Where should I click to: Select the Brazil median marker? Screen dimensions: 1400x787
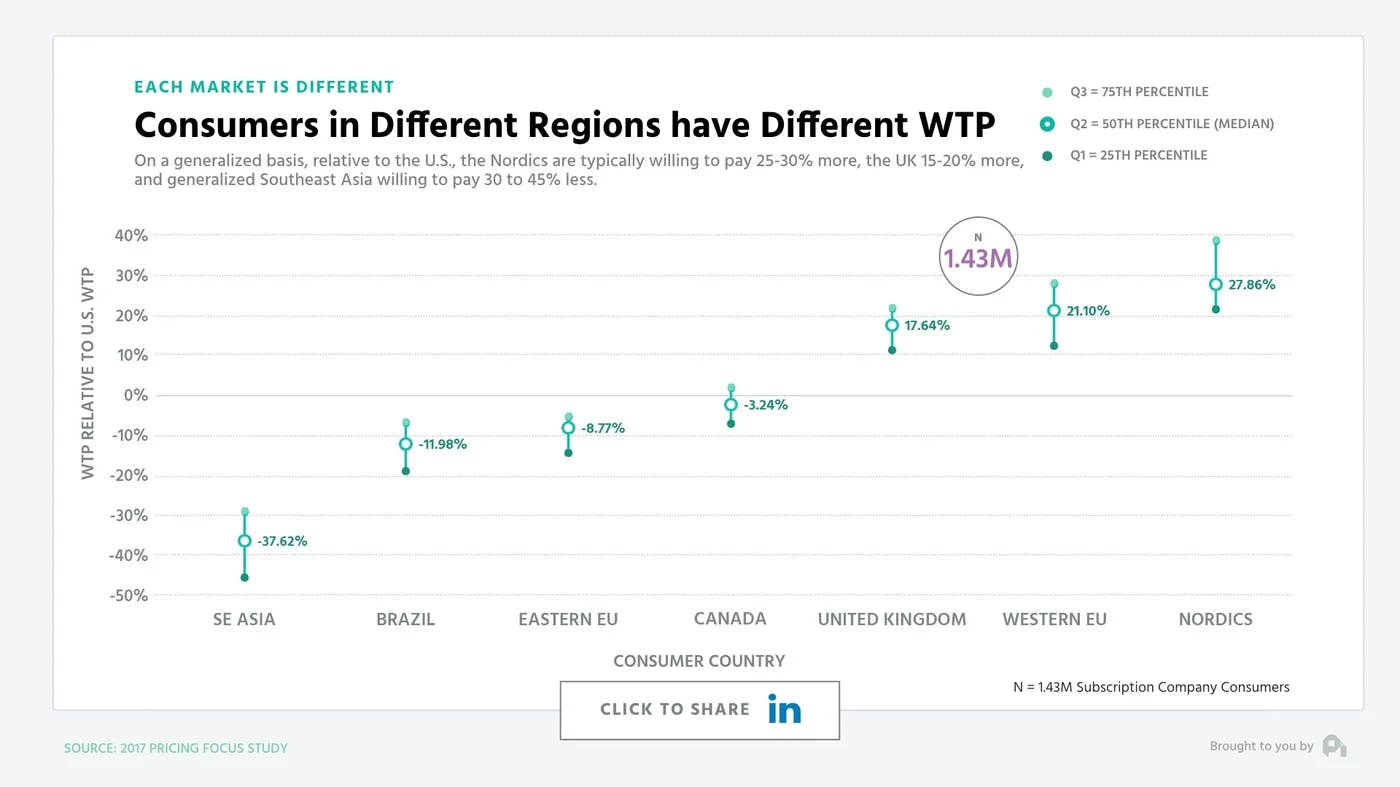coord(406,444)
